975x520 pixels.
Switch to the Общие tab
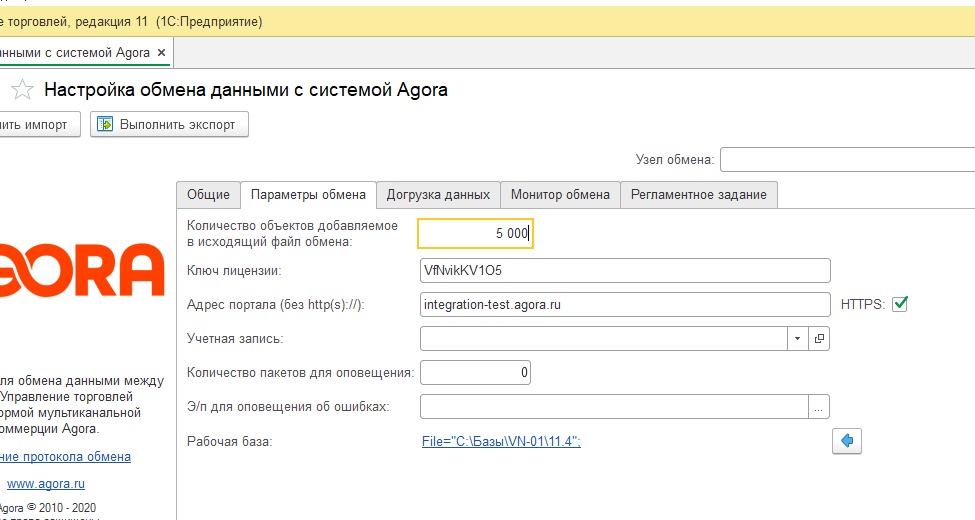click(x=208, y=194)
